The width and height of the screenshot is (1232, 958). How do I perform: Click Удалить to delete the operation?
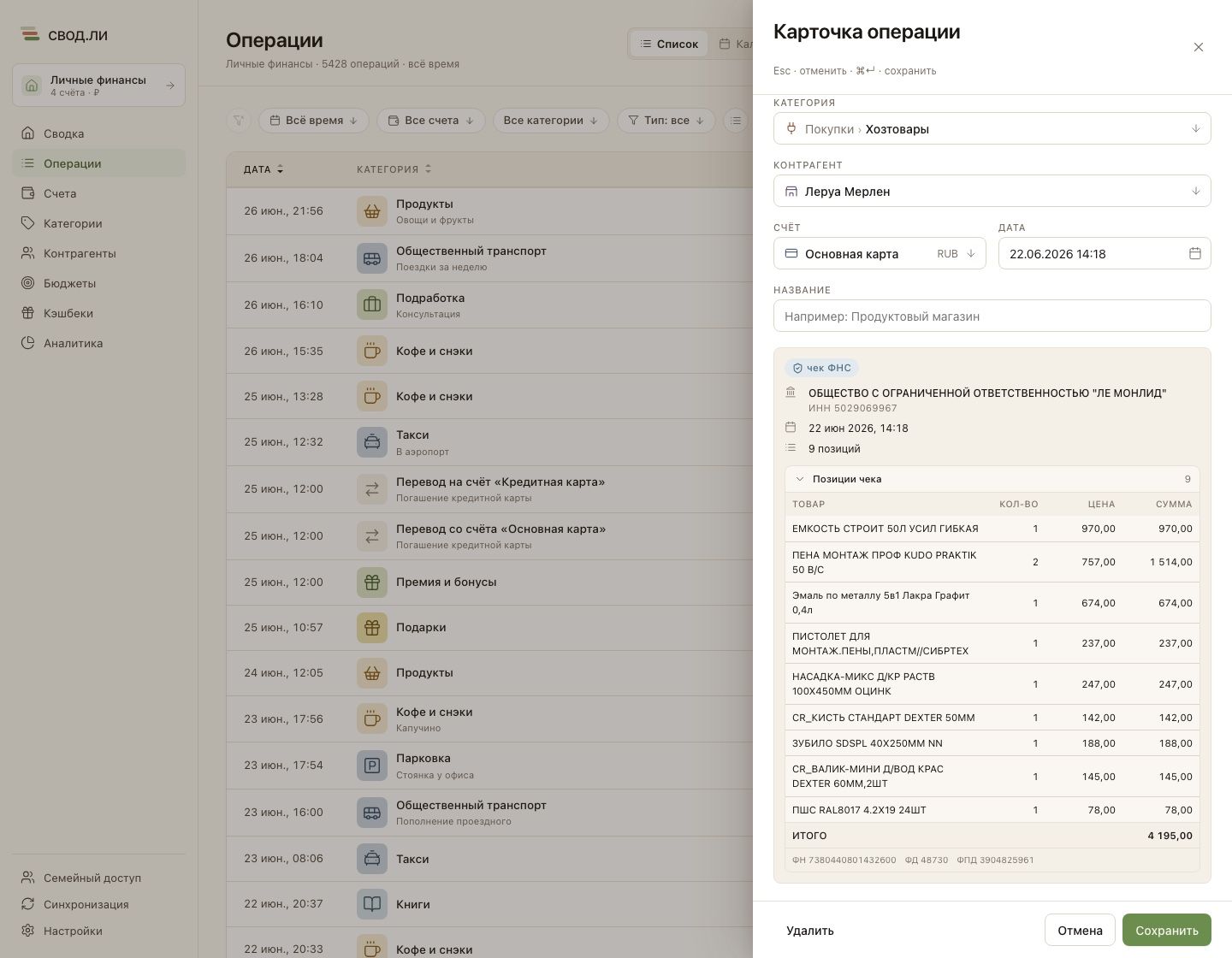point(809,931)
